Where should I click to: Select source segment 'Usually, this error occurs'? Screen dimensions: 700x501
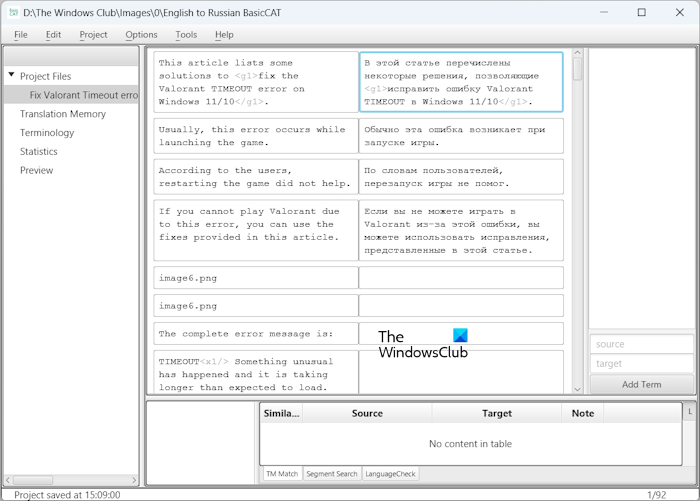256,136
